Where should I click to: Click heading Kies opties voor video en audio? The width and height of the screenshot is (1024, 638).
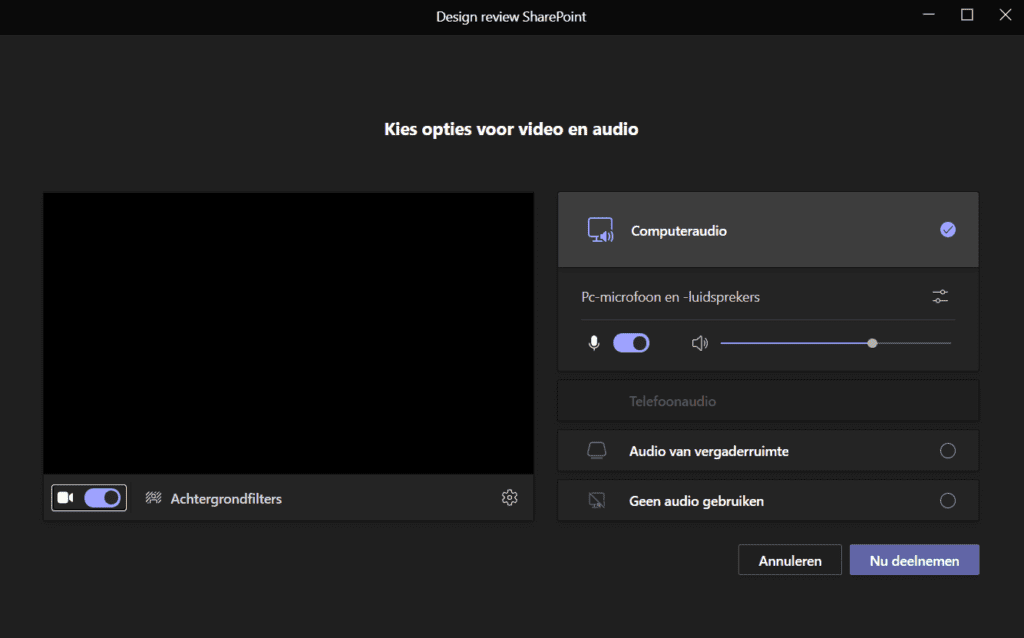pyautogui.click(x=511, y=129)
